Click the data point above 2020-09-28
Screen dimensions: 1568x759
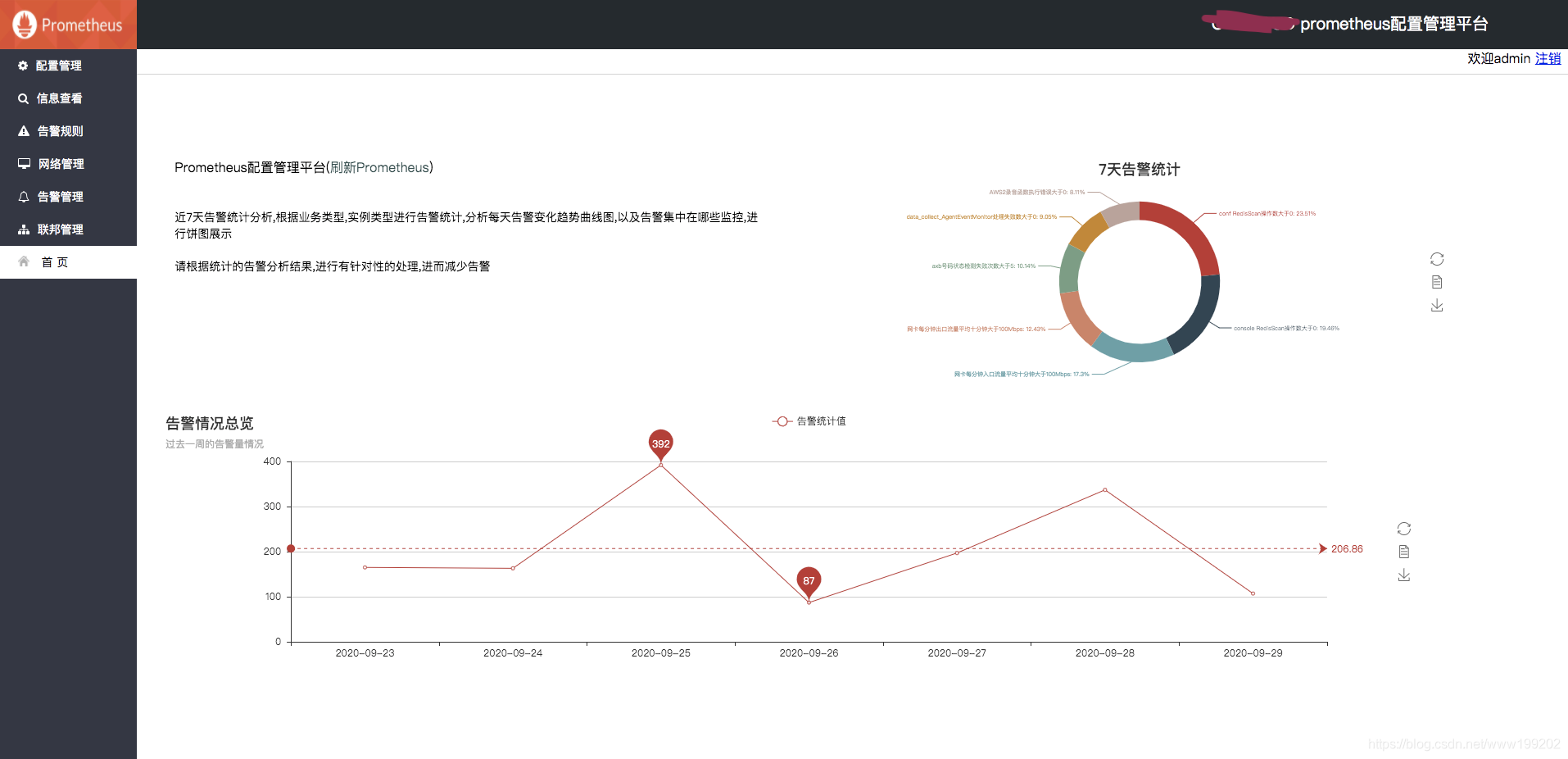click(1105, 490)
